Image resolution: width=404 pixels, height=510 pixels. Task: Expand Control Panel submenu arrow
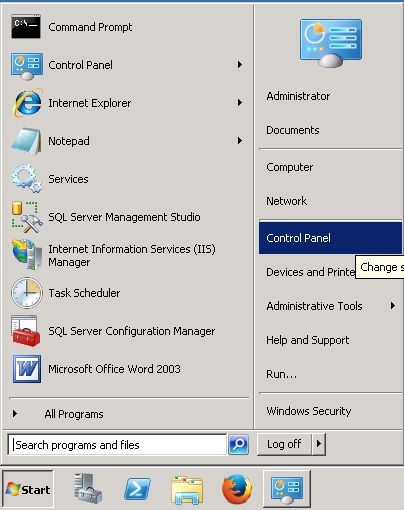pyautogui.click(x=240, y=65)
